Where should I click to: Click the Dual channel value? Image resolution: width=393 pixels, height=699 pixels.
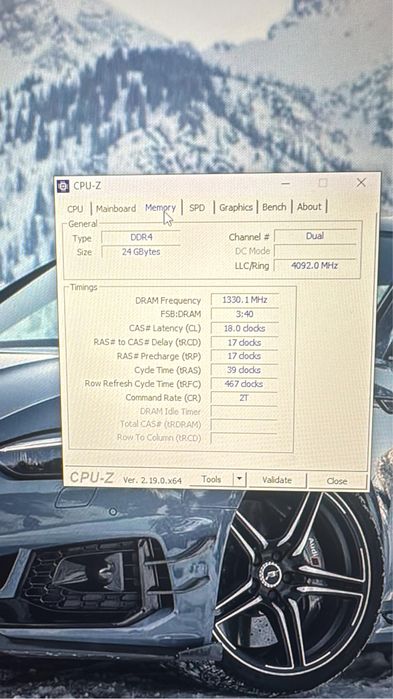pyautogui.click(x=315, y=236)
